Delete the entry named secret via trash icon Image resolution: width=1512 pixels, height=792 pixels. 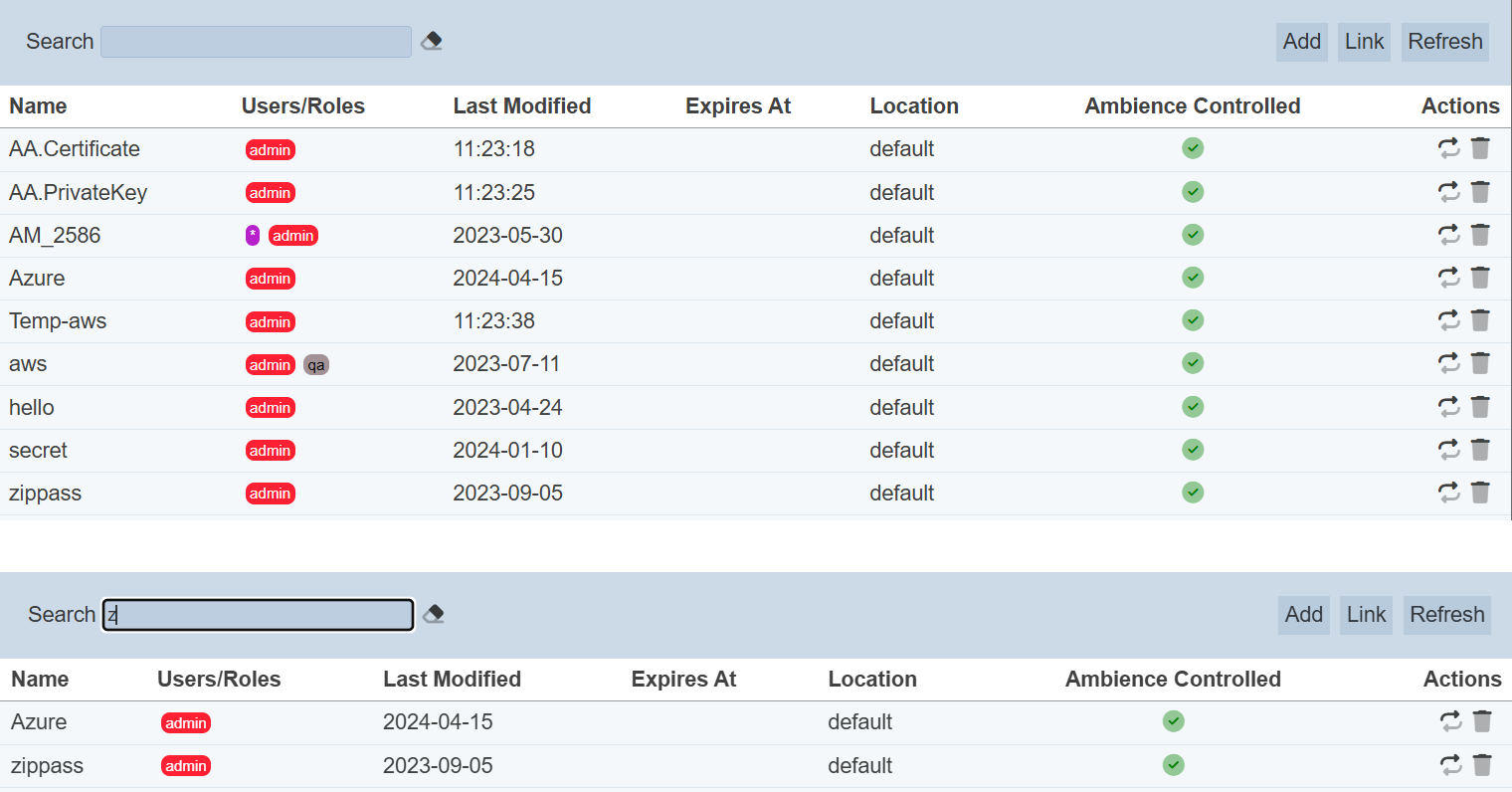click(1480, 450)
